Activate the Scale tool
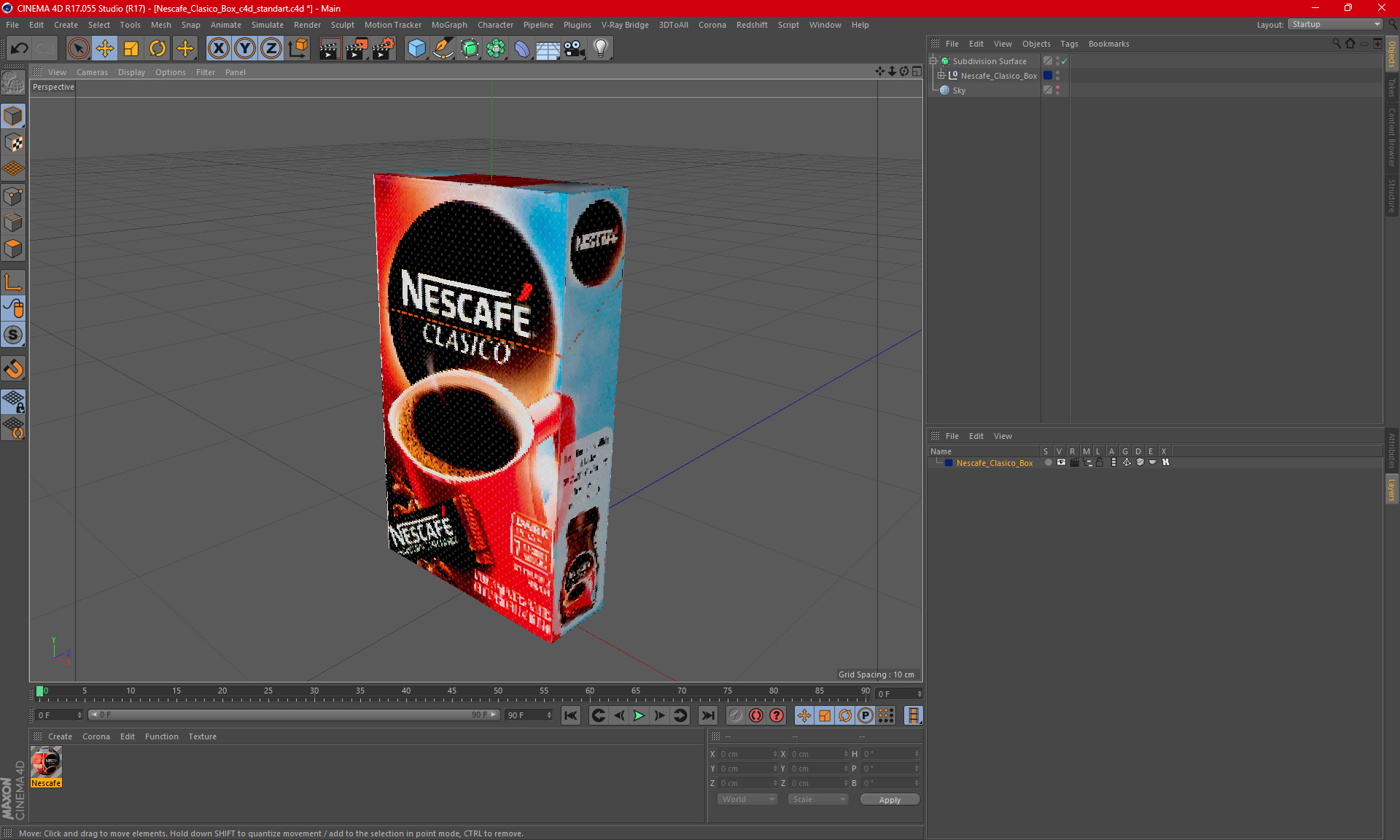 click(131, 49)
